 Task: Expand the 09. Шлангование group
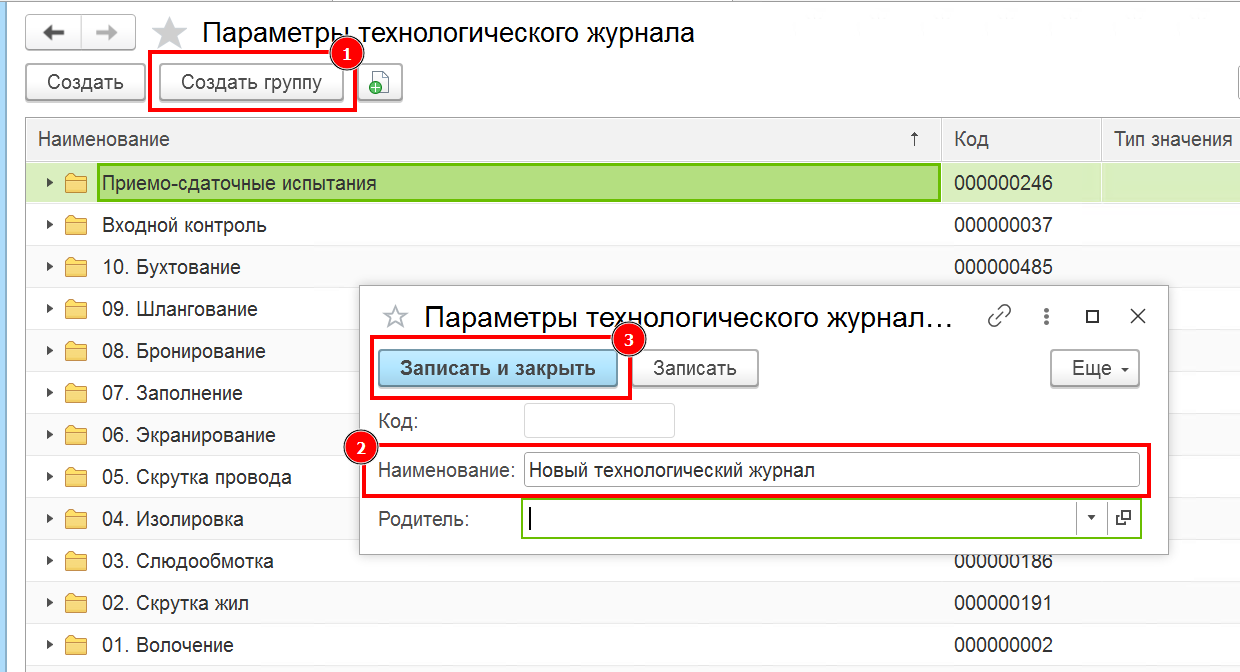coord(49,309)
